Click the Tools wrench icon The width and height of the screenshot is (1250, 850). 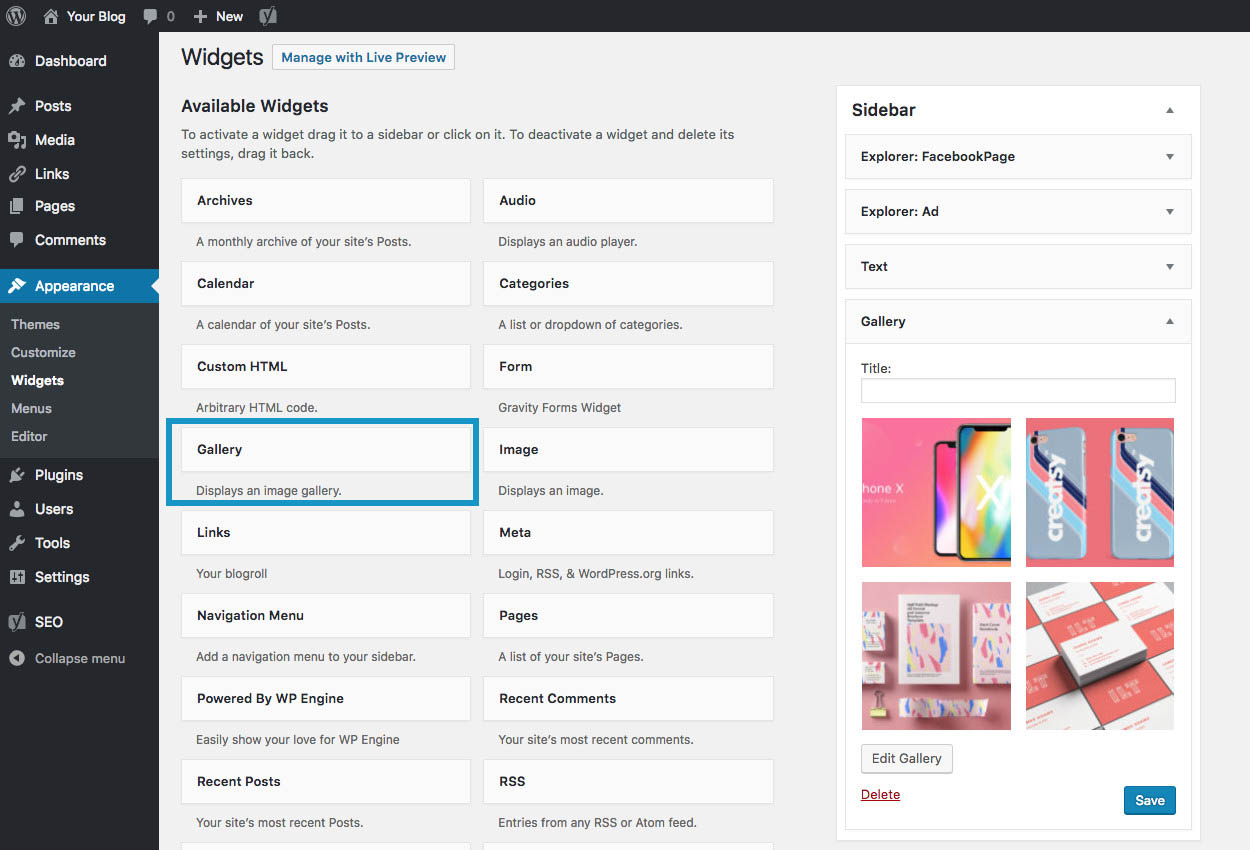point(17,543)
